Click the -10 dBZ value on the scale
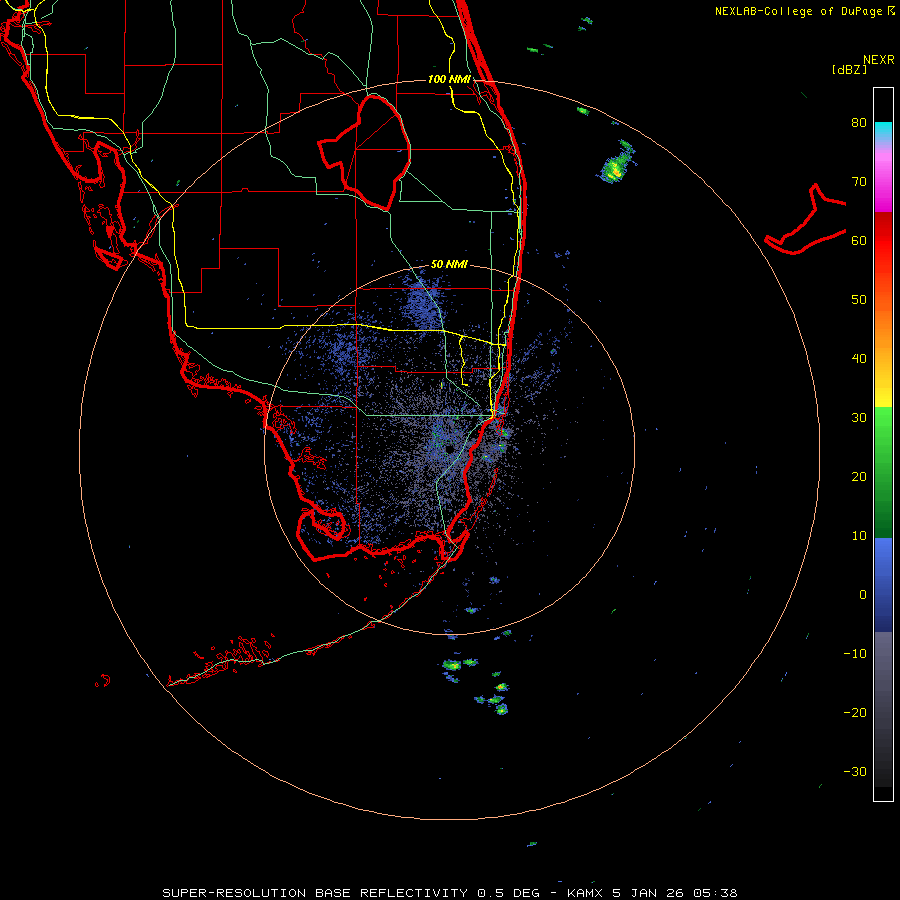 (855, 654)
